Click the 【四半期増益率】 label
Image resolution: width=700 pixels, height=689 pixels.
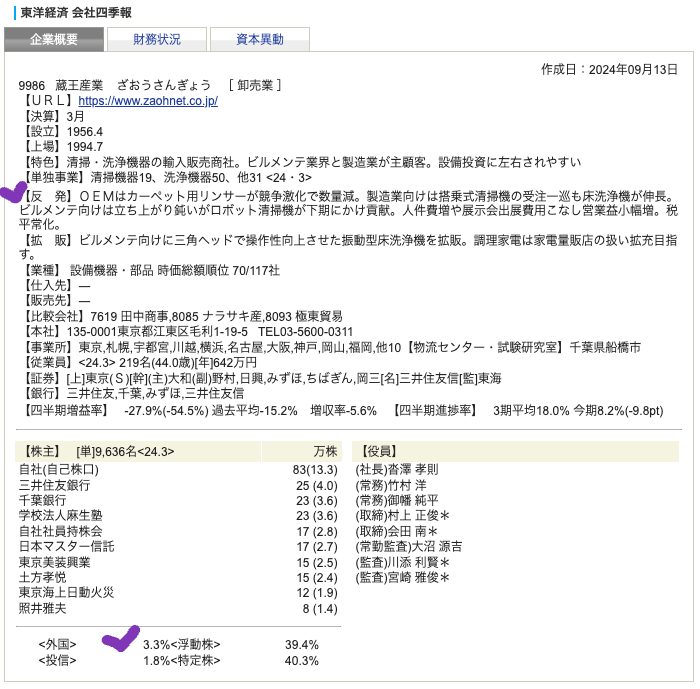coord(65,410)
